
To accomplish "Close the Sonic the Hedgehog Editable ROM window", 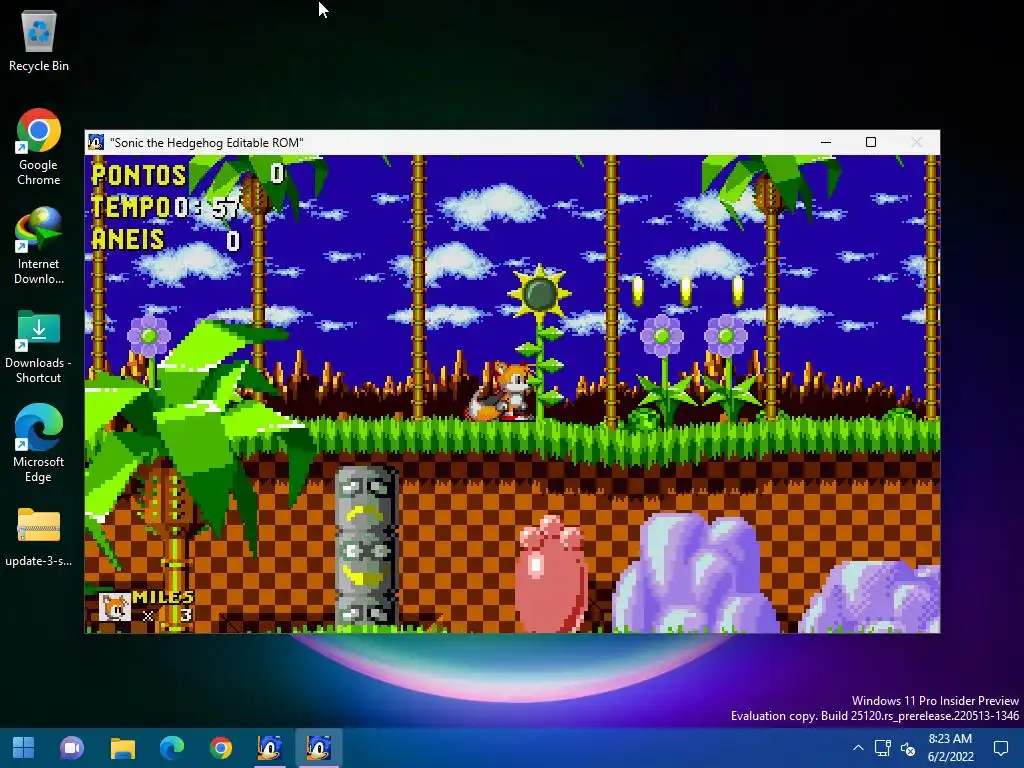I will pyautogui.click(x=916, y=142).
